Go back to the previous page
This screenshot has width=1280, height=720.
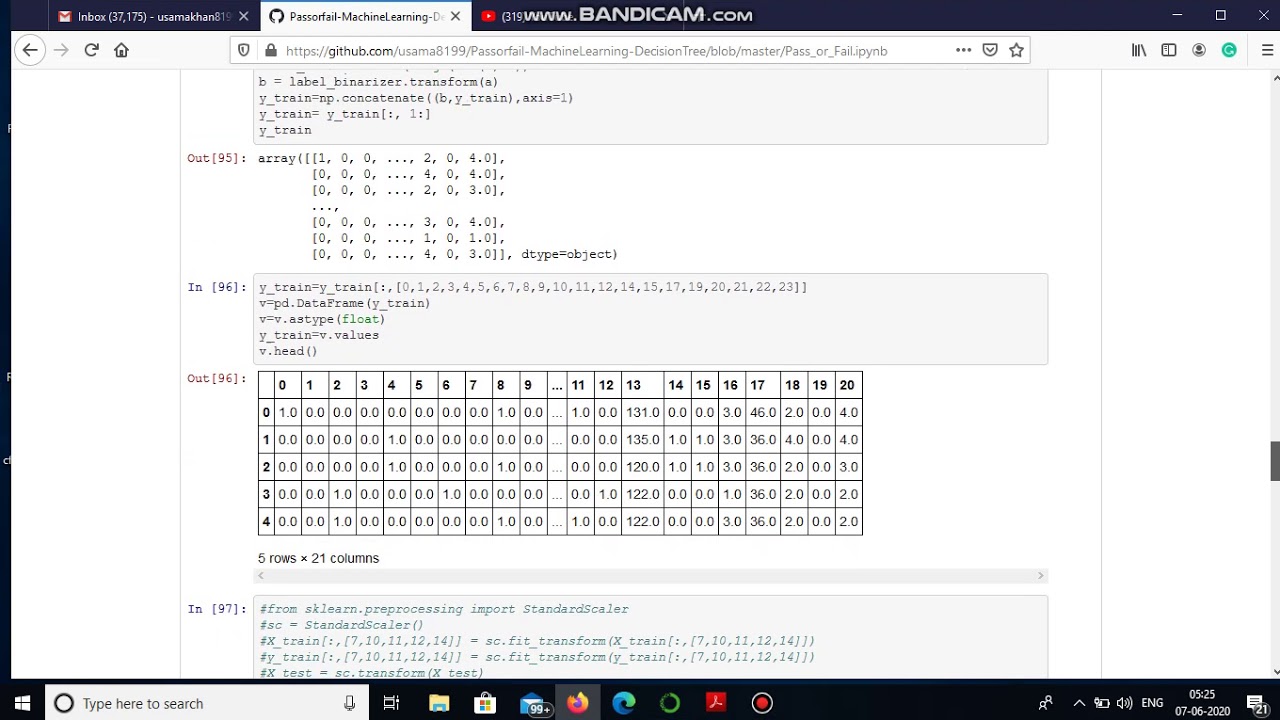[30, 50]
